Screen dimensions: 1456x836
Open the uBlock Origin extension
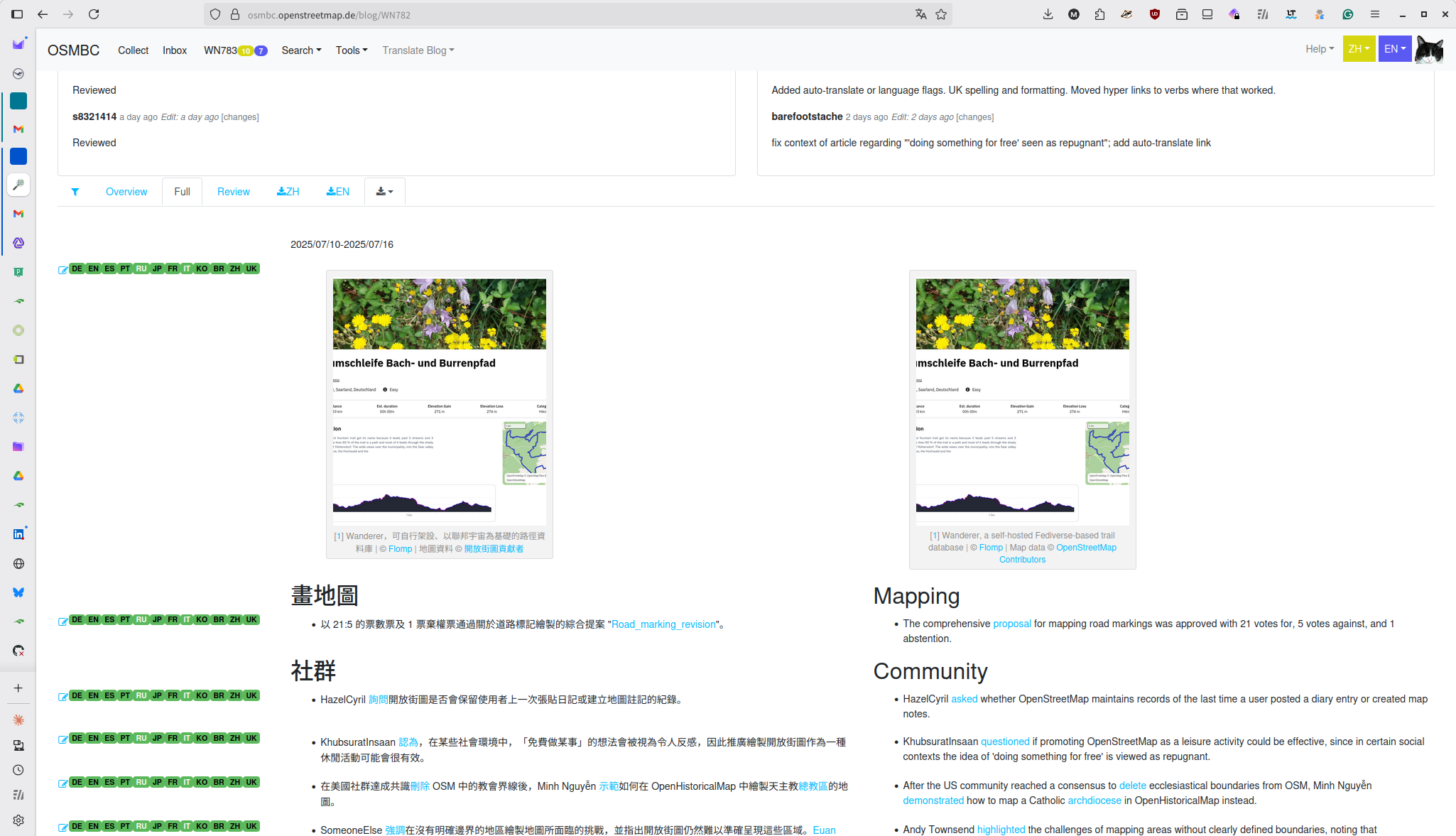click(1155, 14)
